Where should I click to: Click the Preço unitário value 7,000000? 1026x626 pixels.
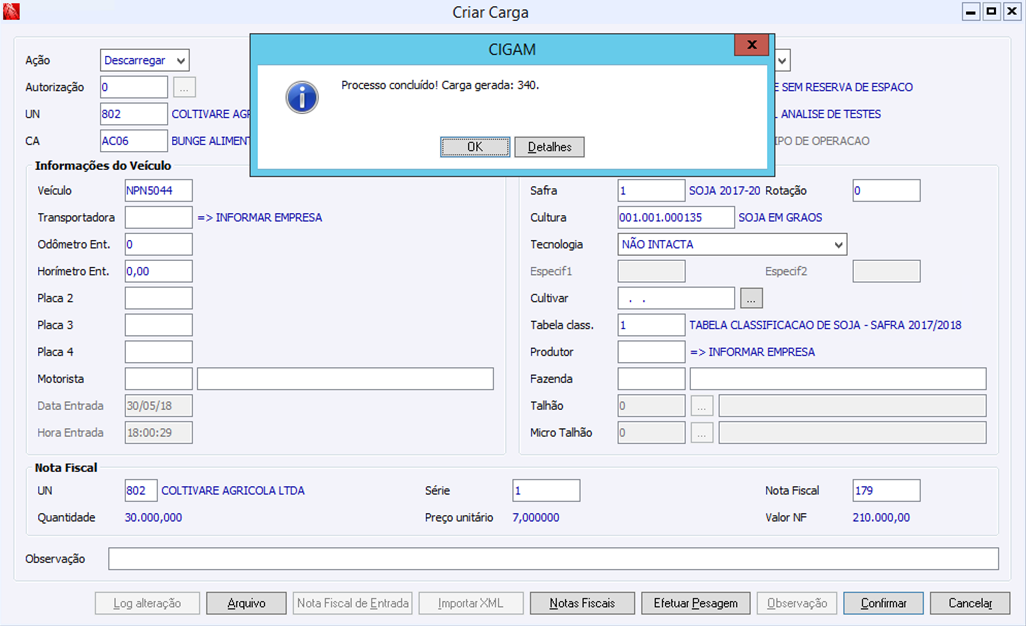click(x=536, y=517)
